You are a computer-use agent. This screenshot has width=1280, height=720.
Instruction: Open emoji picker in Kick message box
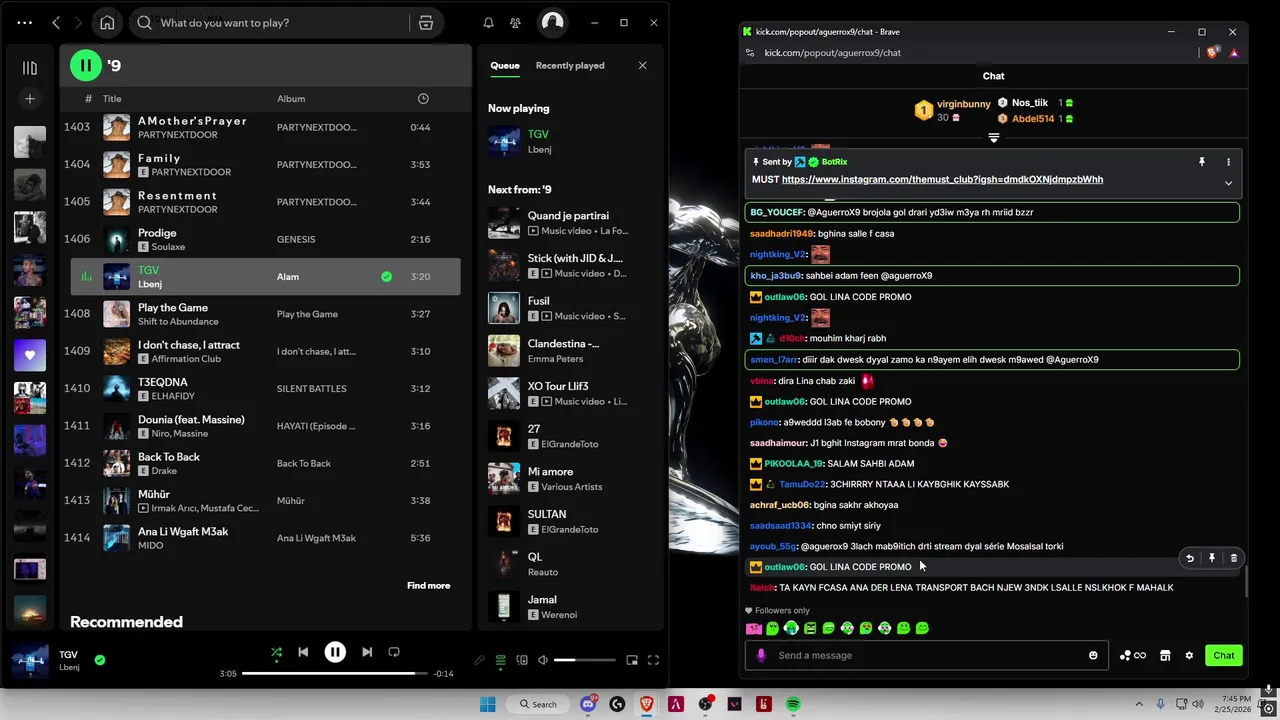pos(1093,656)
